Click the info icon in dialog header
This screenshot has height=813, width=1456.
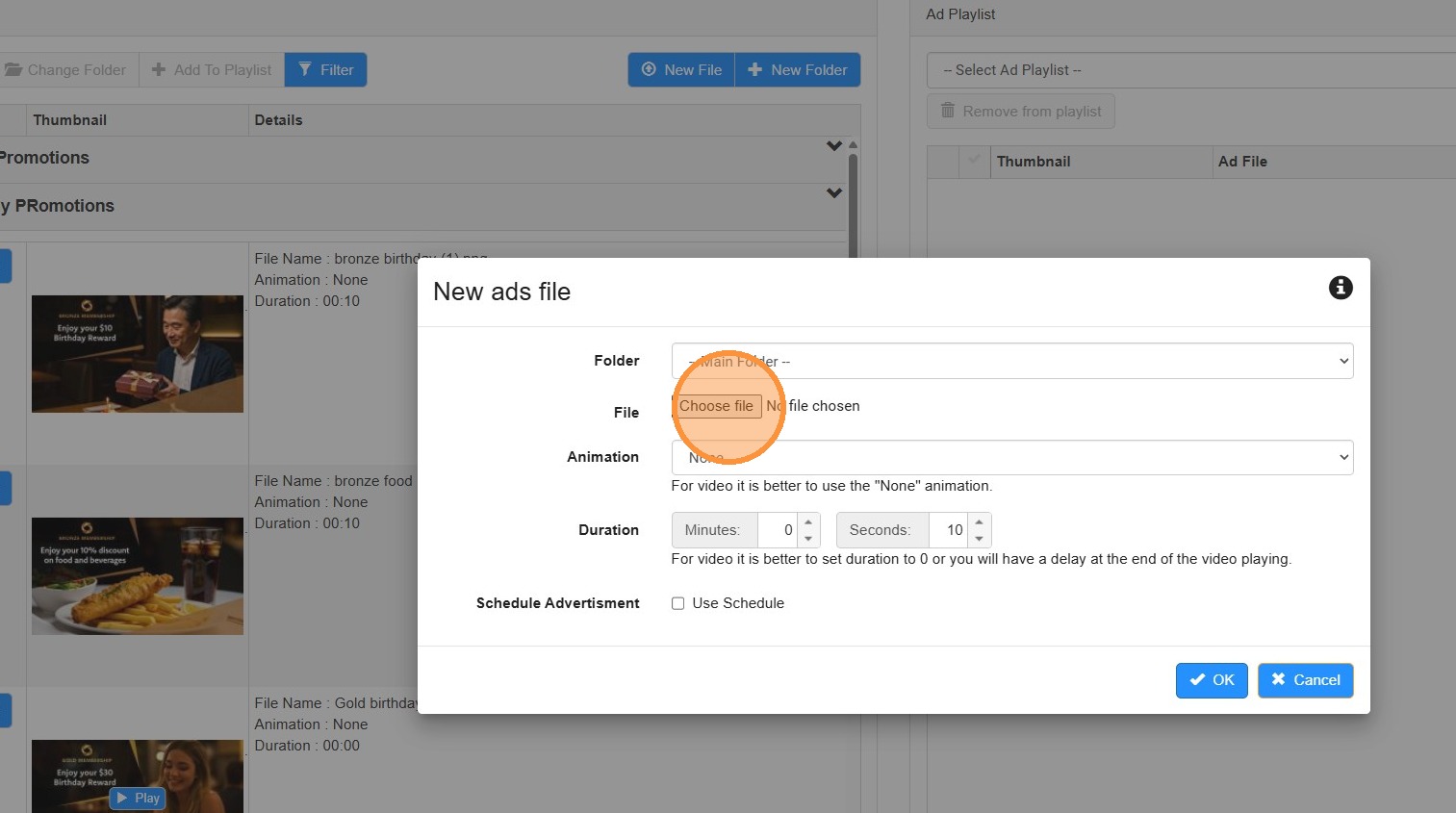pos(1340,288)
